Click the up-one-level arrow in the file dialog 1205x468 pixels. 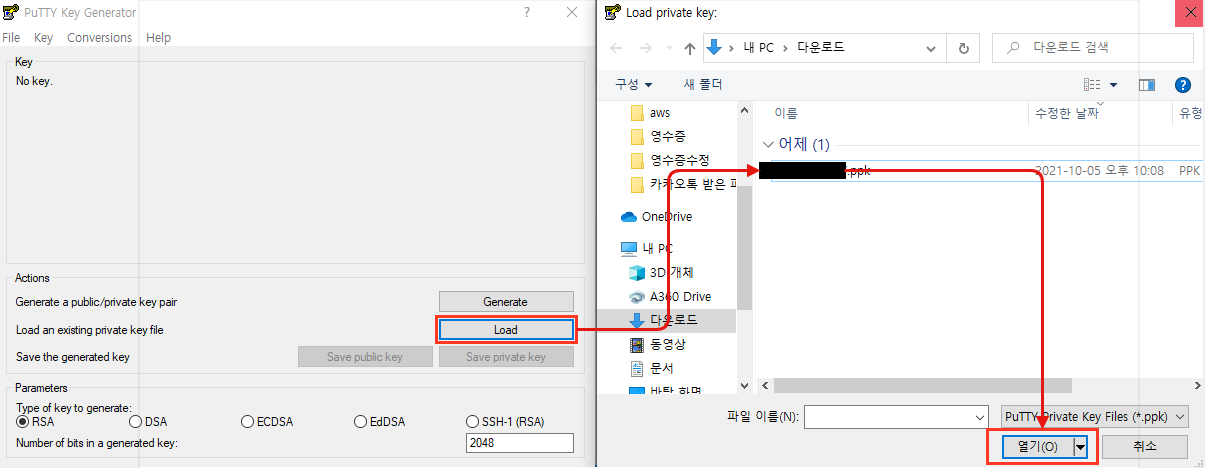690,48
